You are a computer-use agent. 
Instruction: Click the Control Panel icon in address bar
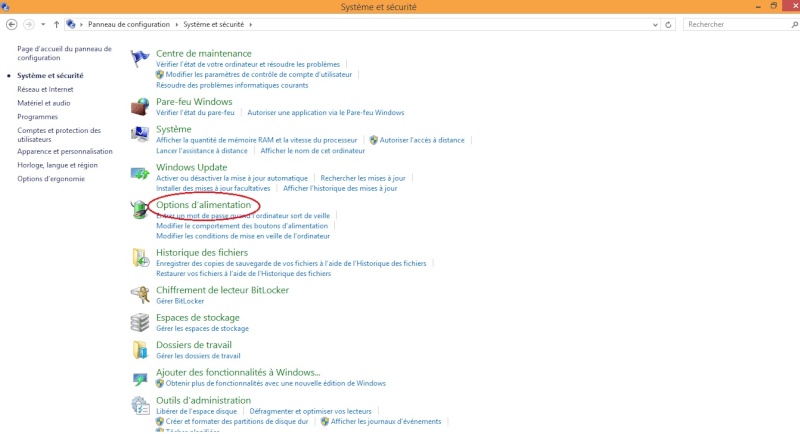point(71,24)
